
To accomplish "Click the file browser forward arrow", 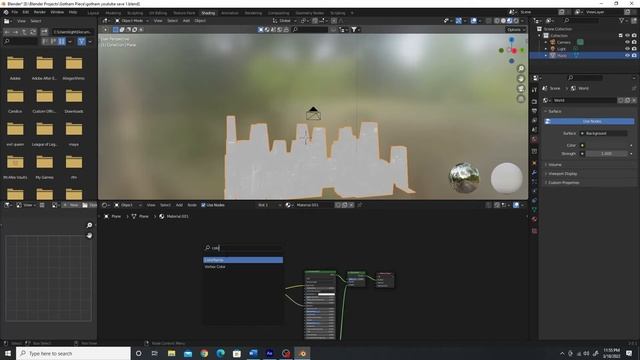I will (16, 32).
